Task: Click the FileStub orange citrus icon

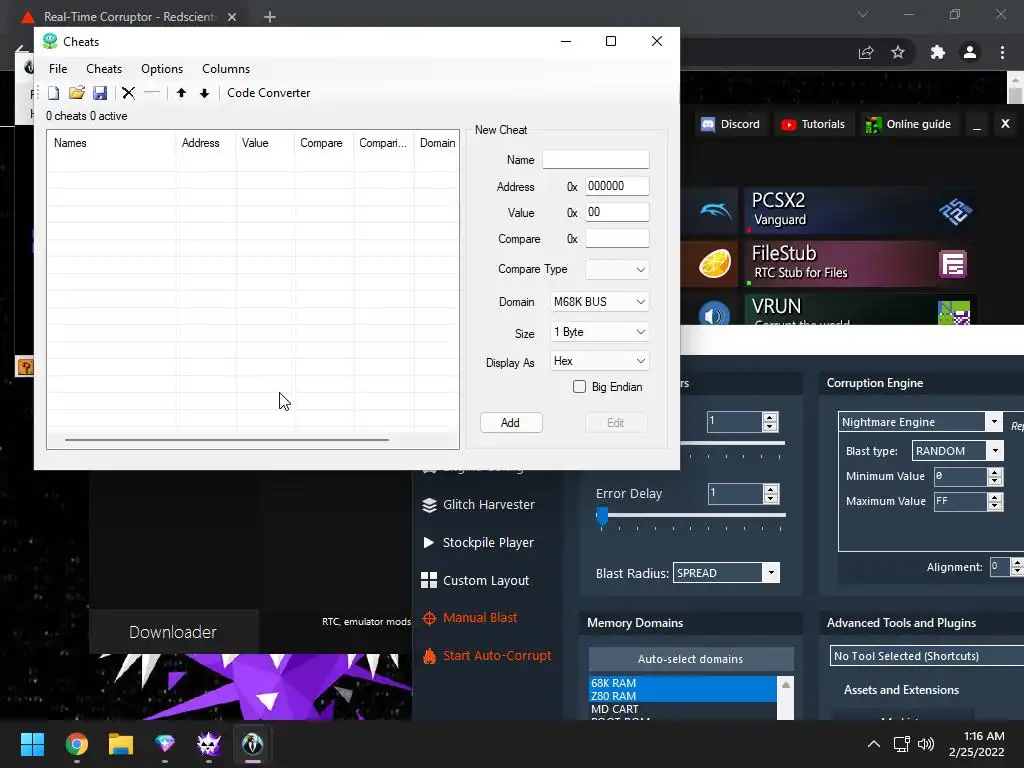Action: [714, 264]
